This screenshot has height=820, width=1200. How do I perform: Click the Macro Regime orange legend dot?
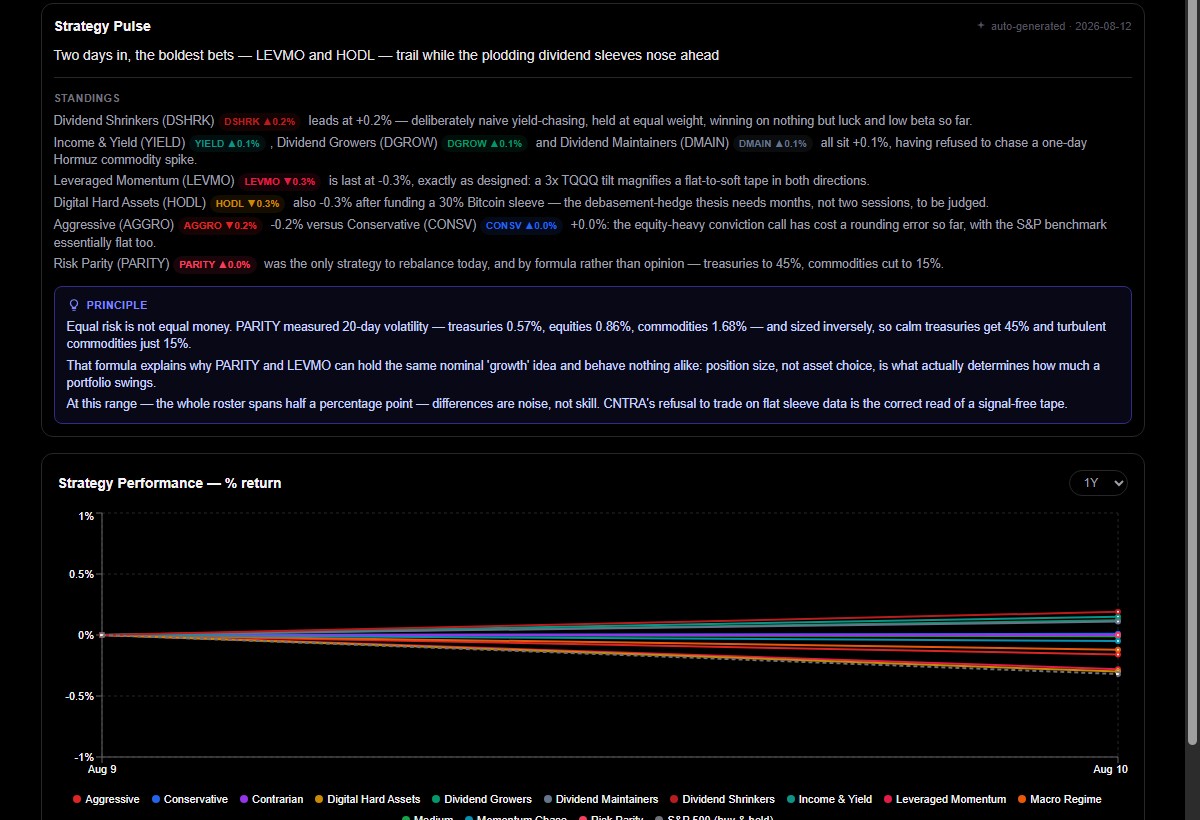pos(1021,799)
